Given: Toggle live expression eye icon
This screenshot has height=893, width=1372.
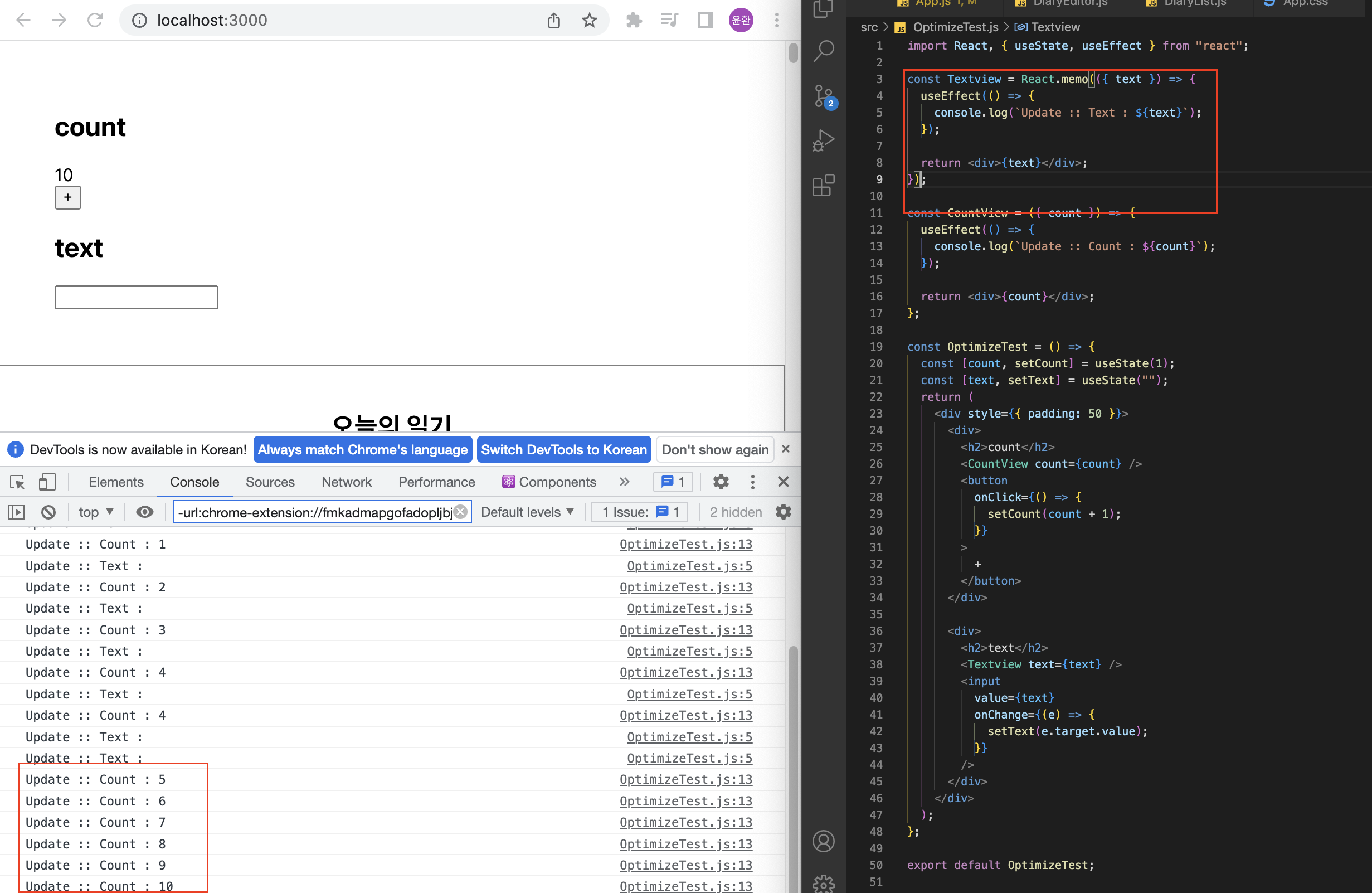Looking at the screenshot, I should (x=145, y=512).
